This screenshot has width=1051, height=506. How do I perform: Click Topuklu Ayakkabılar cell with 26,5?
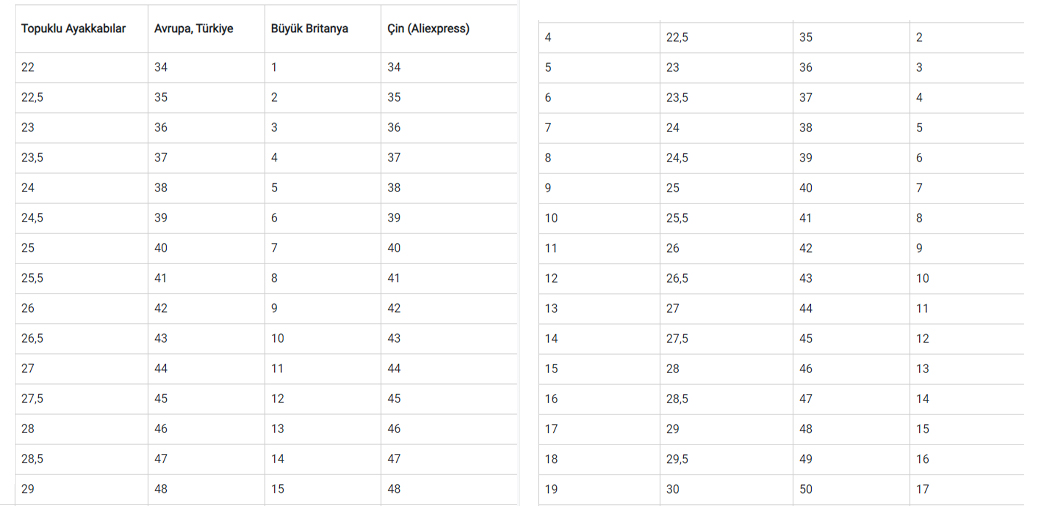(32, 338)
